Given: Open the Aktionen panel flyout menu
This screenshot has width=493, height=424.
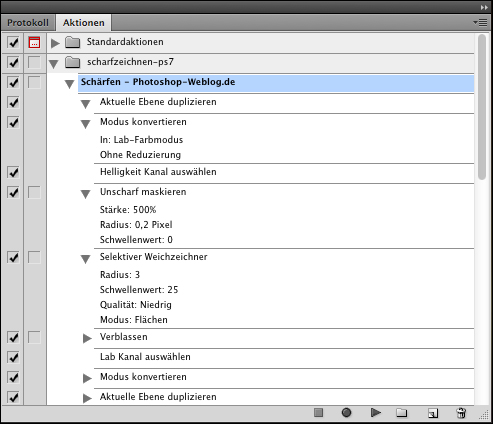Looking at the screenshot, I should click(480, 23).
